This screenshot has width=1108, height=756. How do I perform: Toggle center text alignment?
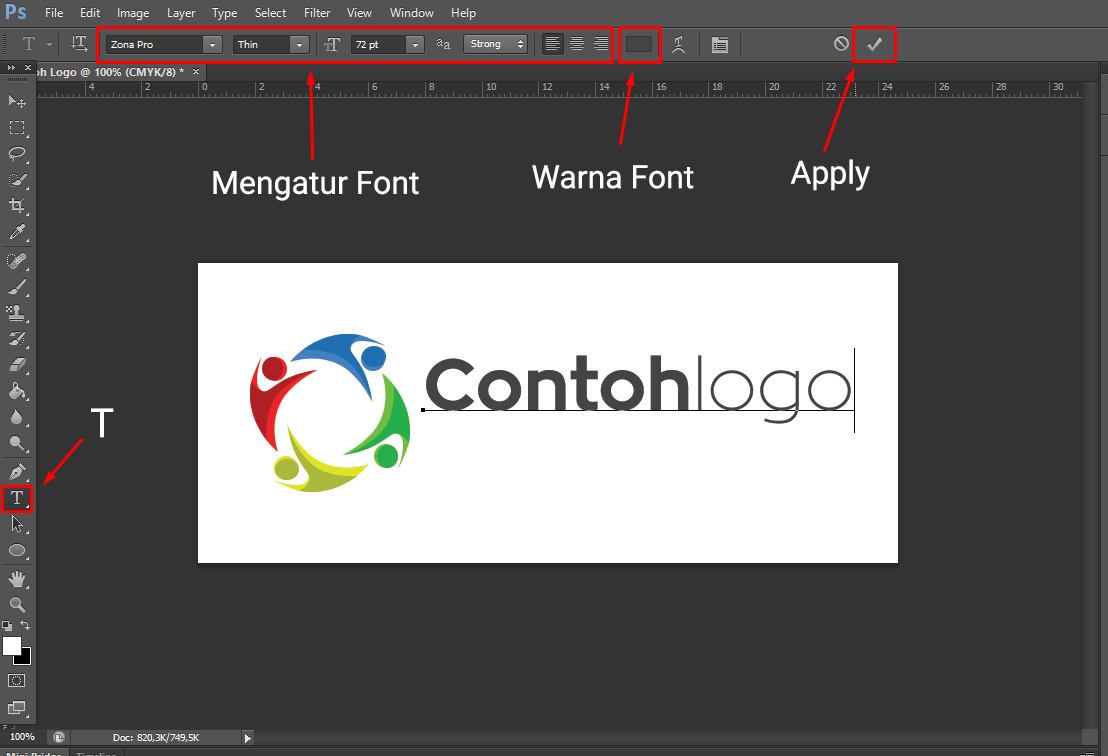coord(576,44)
